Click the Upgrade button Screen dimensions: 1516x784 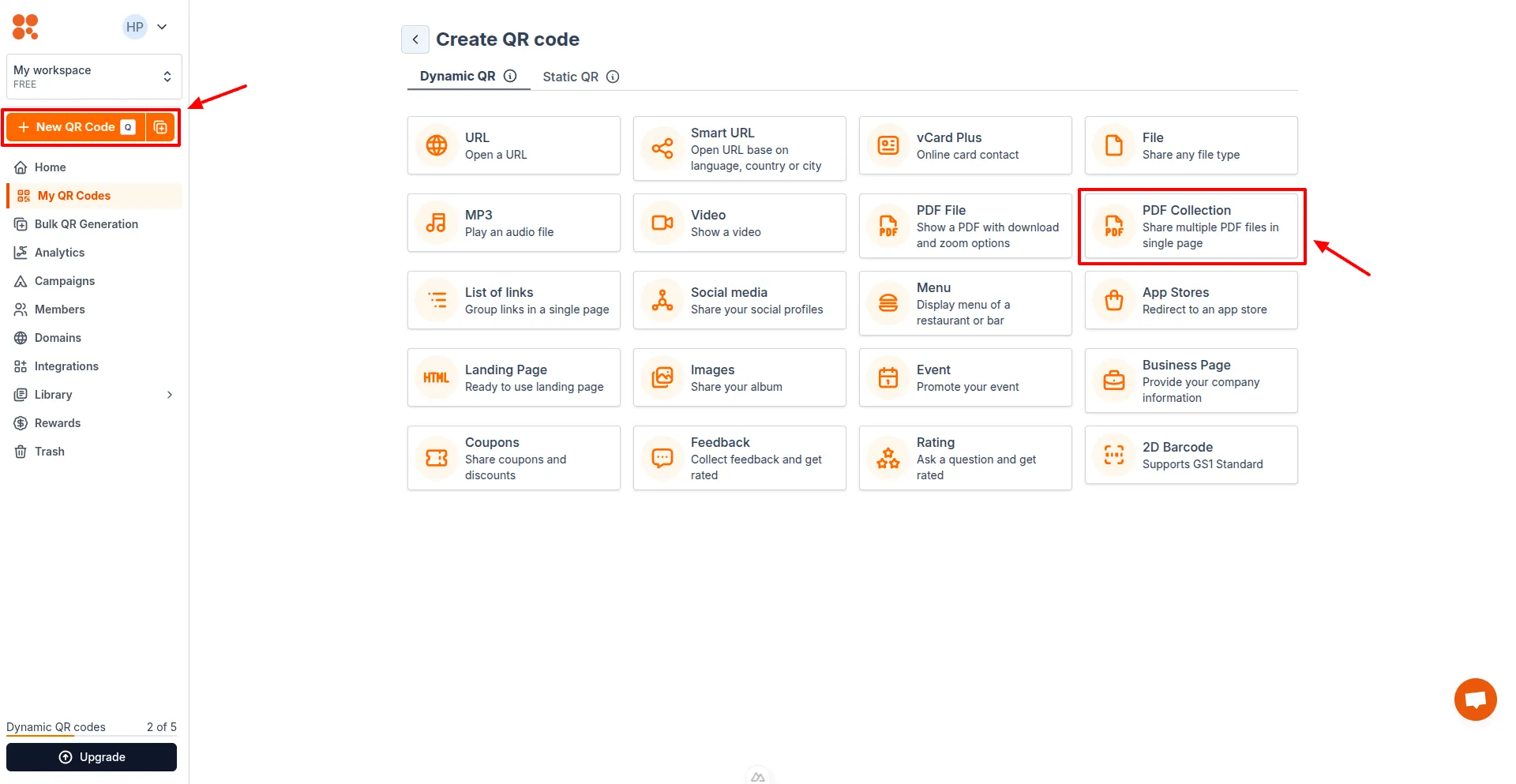click(x=92, y=757)
